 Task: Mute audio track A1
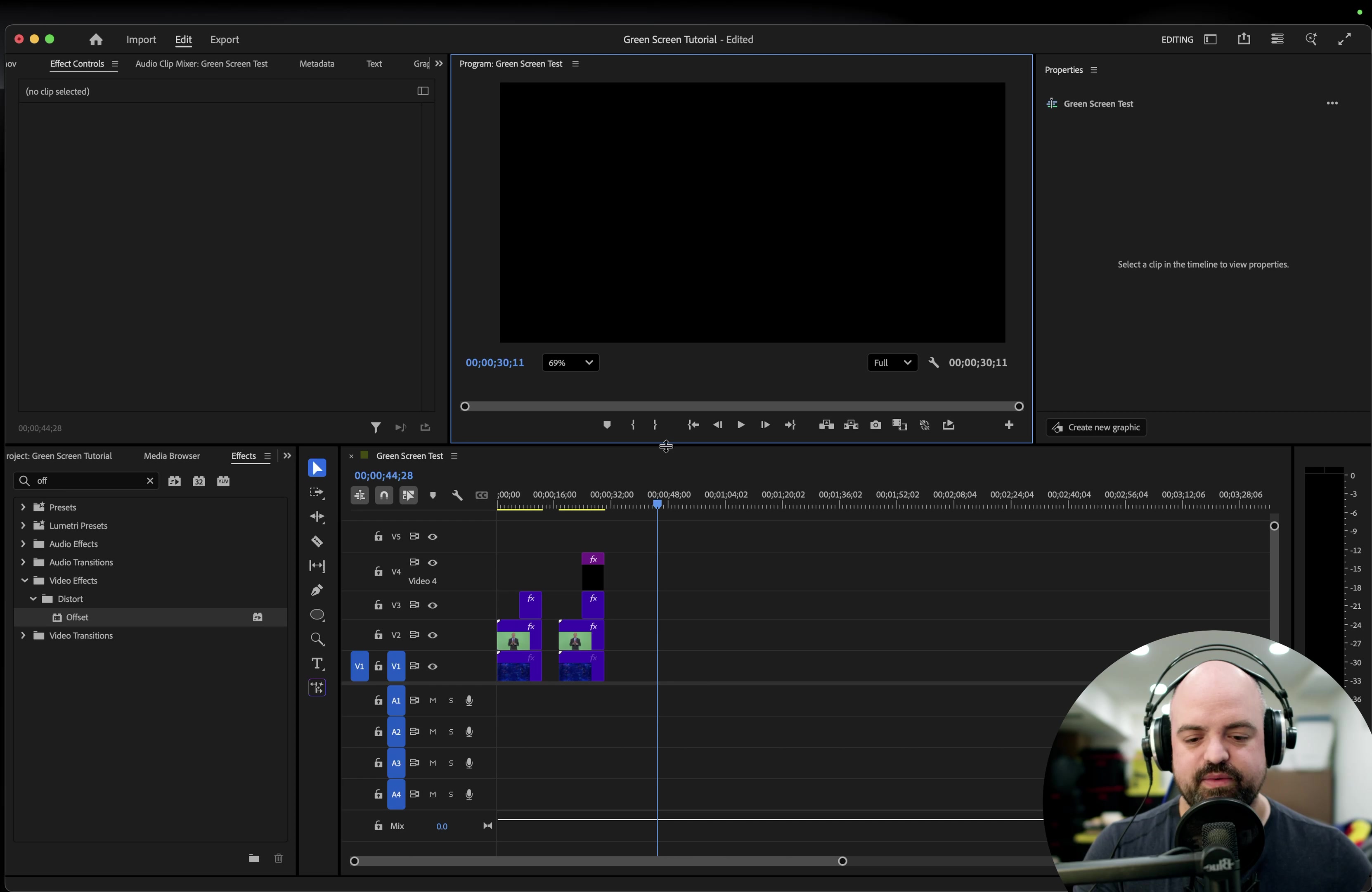click(433, 700)
